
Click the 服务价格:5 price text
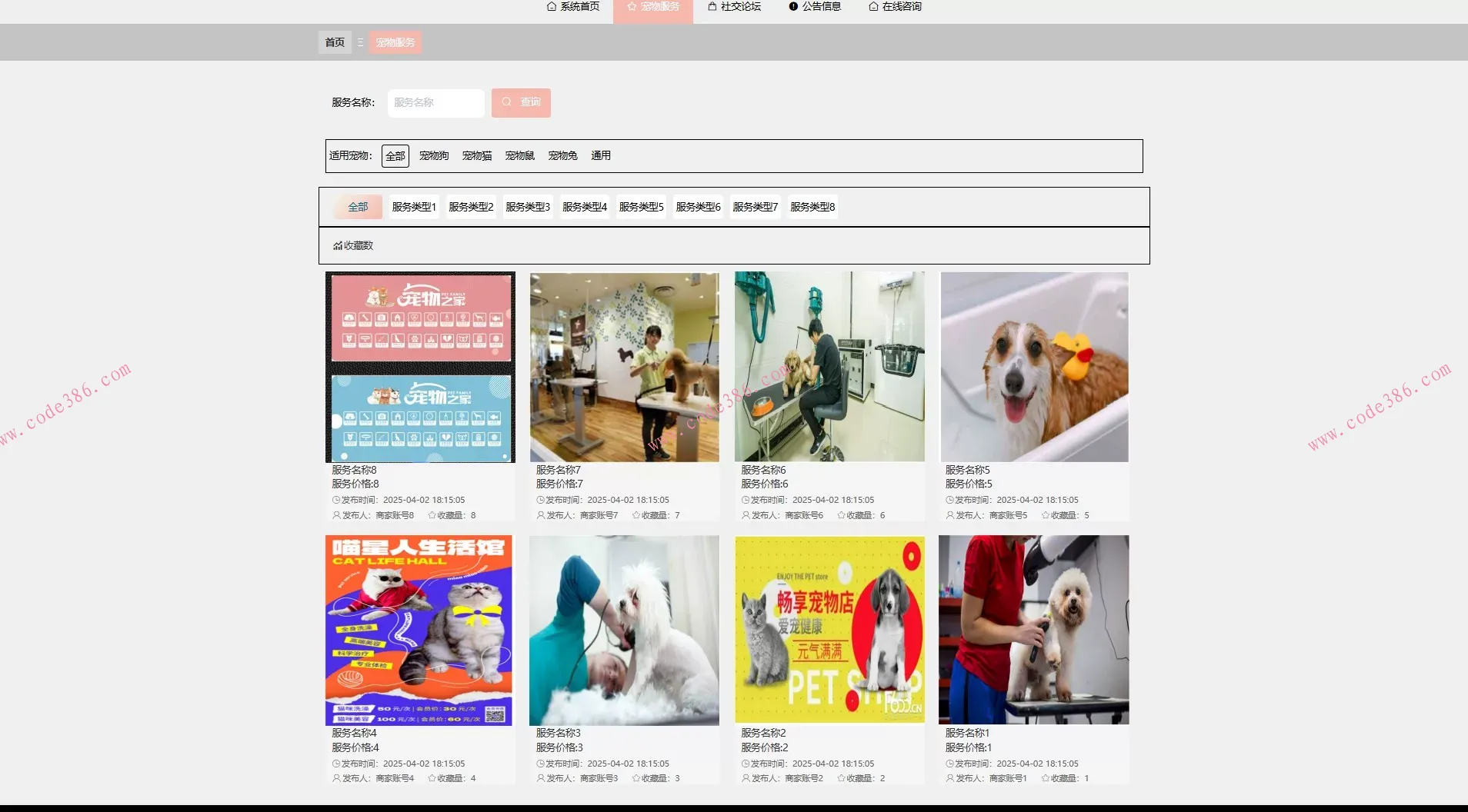969,484
